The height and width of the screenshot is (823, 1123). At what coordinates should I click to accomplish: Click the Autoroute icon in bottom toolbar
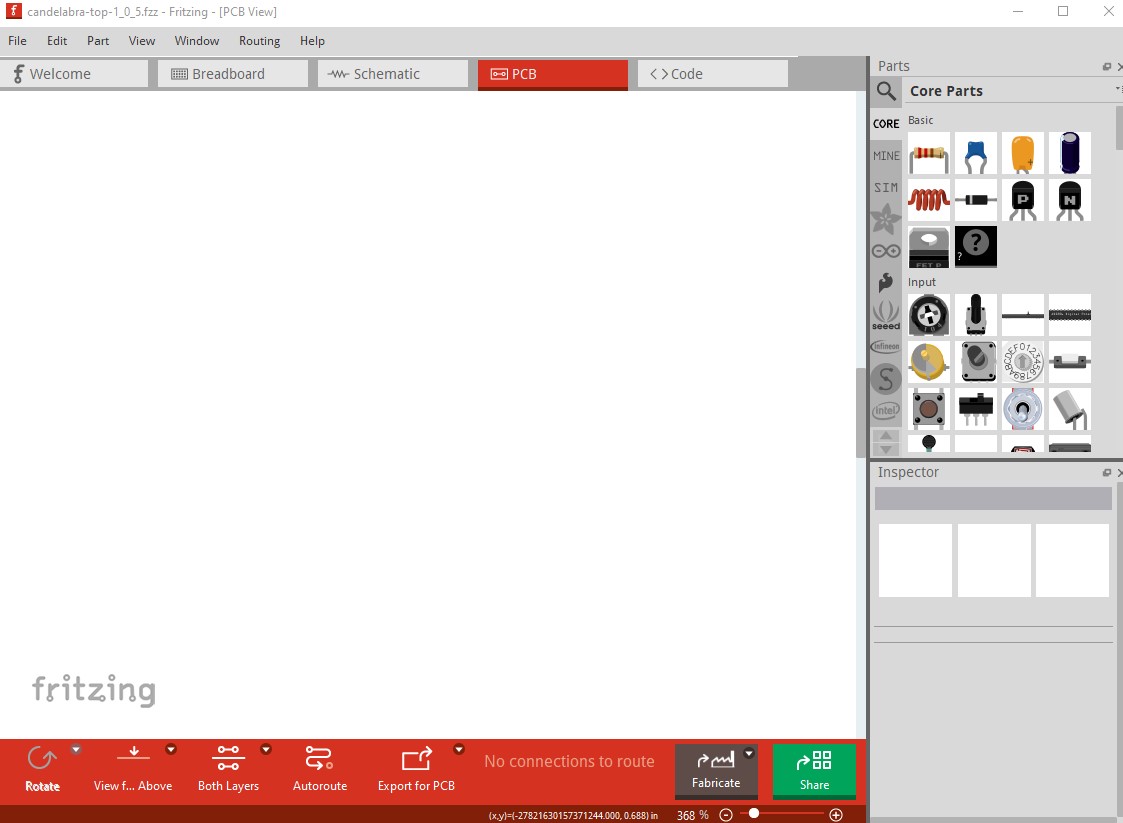pos(319,760)
